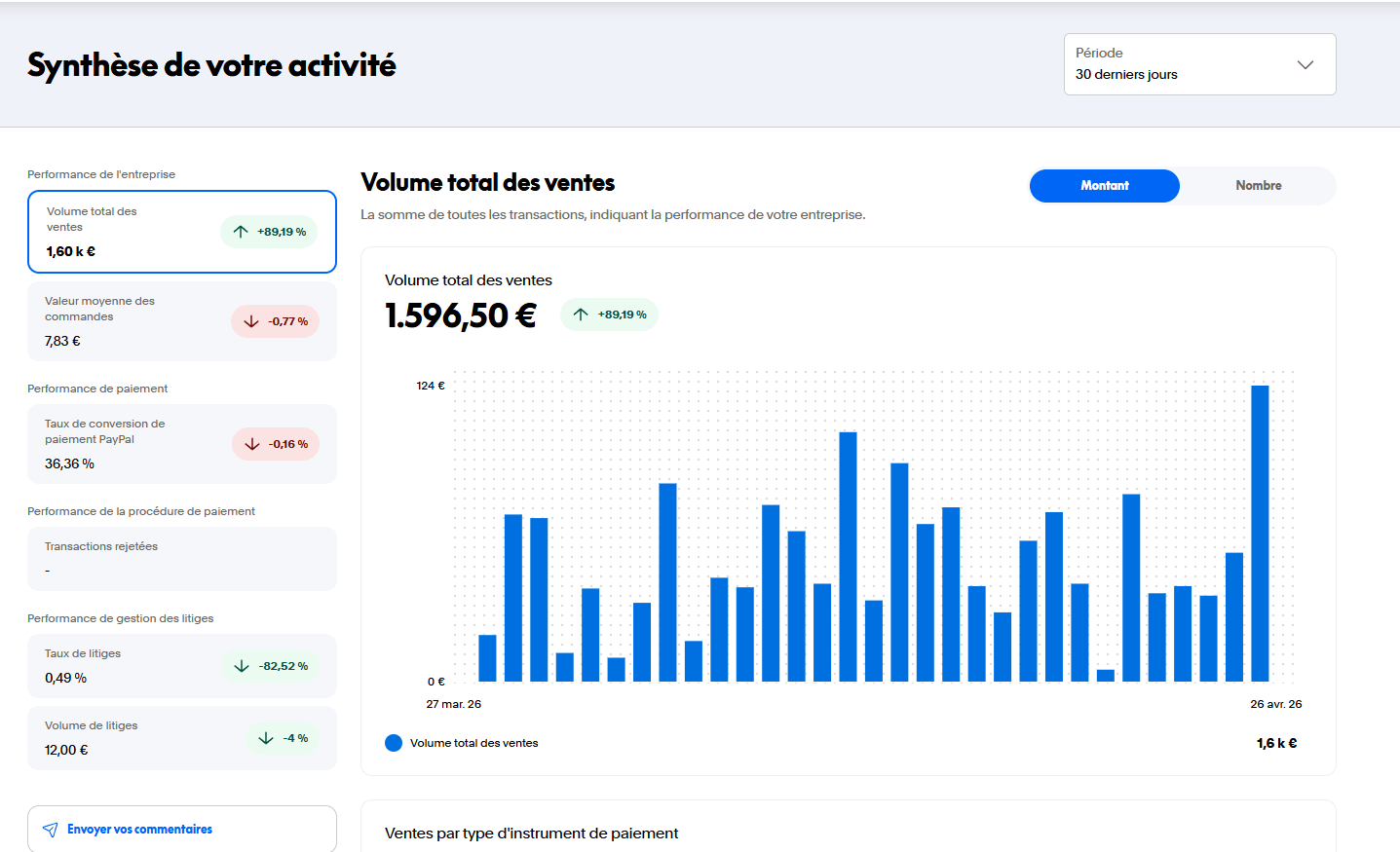
Task: Click the down arrow icon in Taux de litiges card
Action: [242, 666]
